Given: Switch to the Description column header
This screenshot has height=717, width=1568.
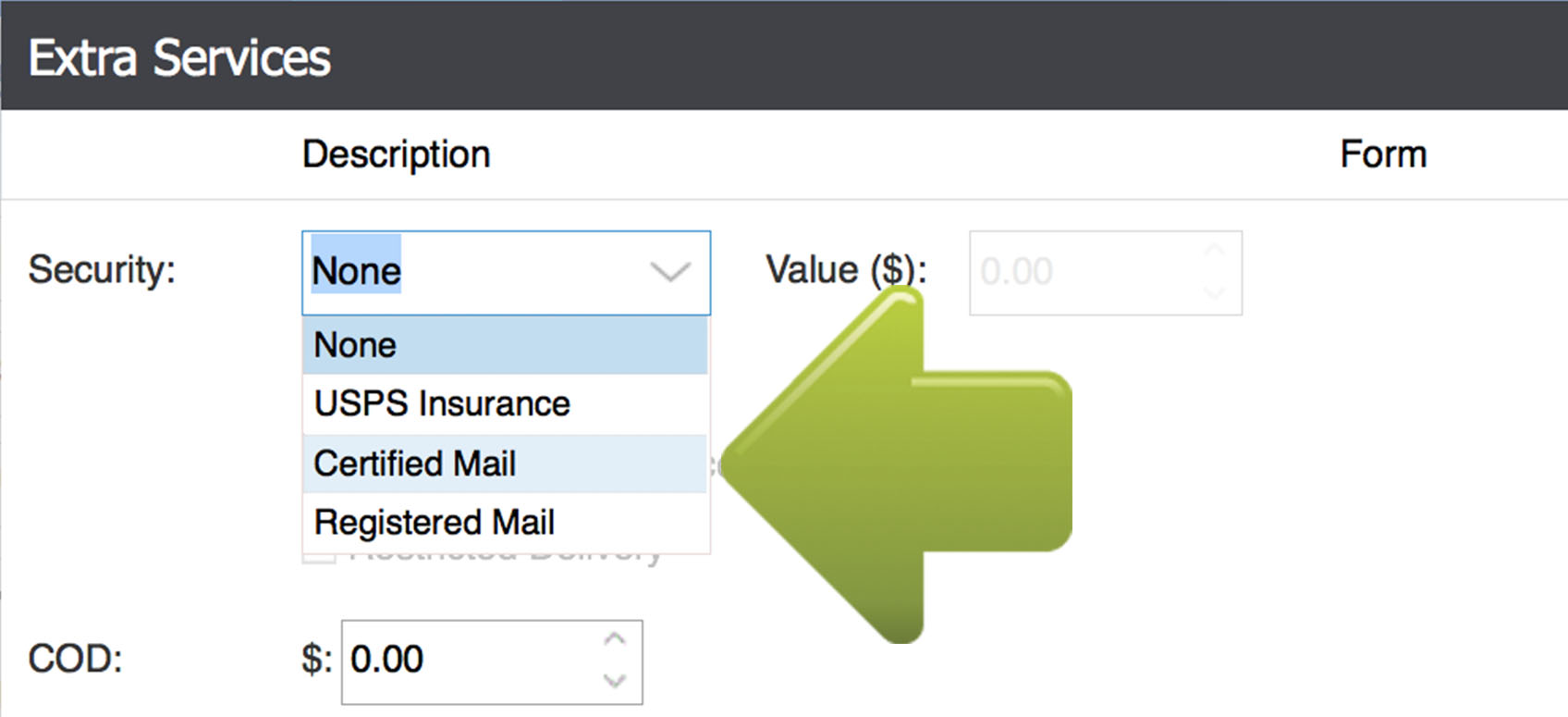Looking at the screenshot, I should (x=395, y=154).
